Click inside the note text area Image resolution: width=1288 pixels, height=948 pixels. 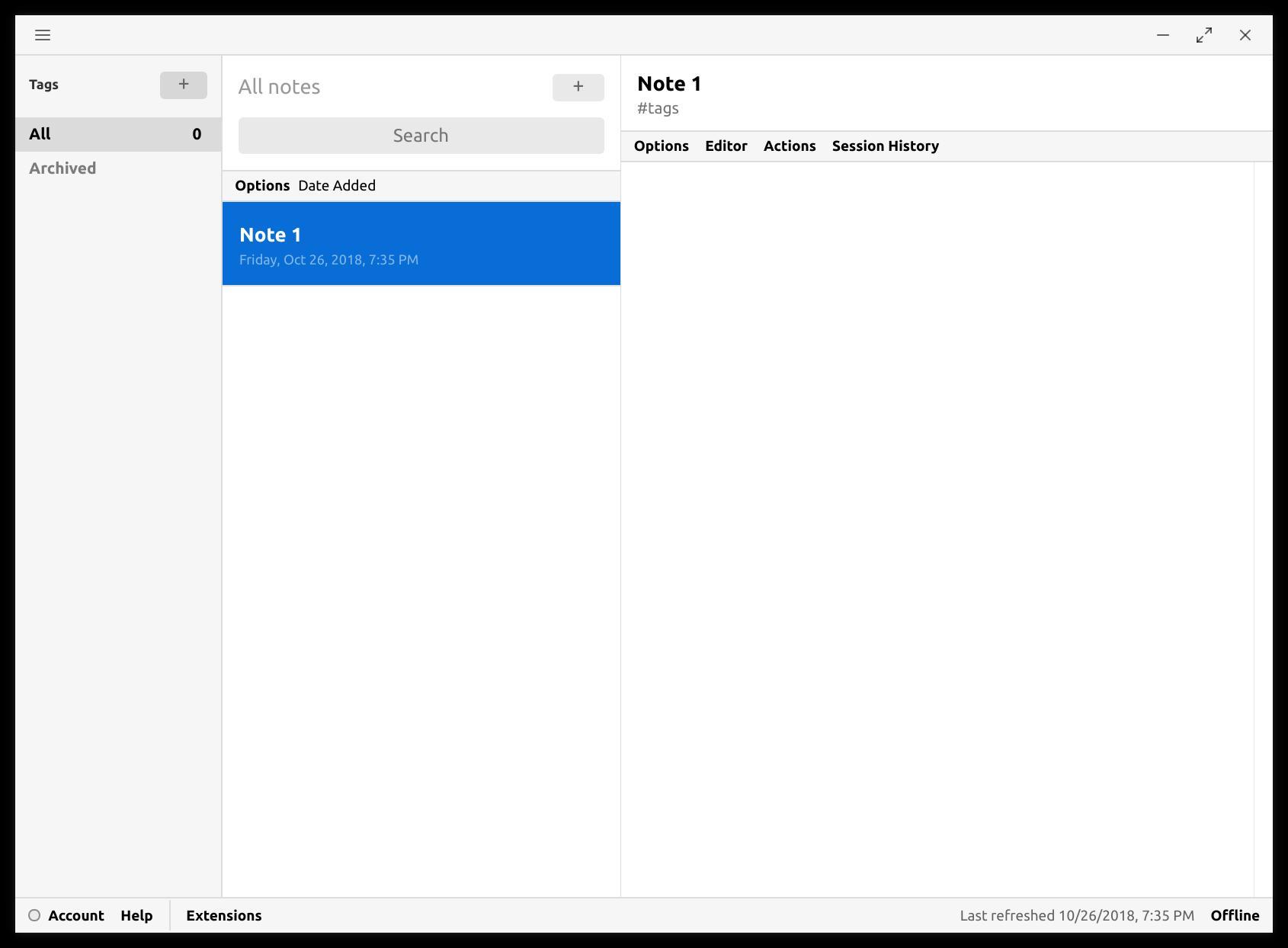(937, 529)
